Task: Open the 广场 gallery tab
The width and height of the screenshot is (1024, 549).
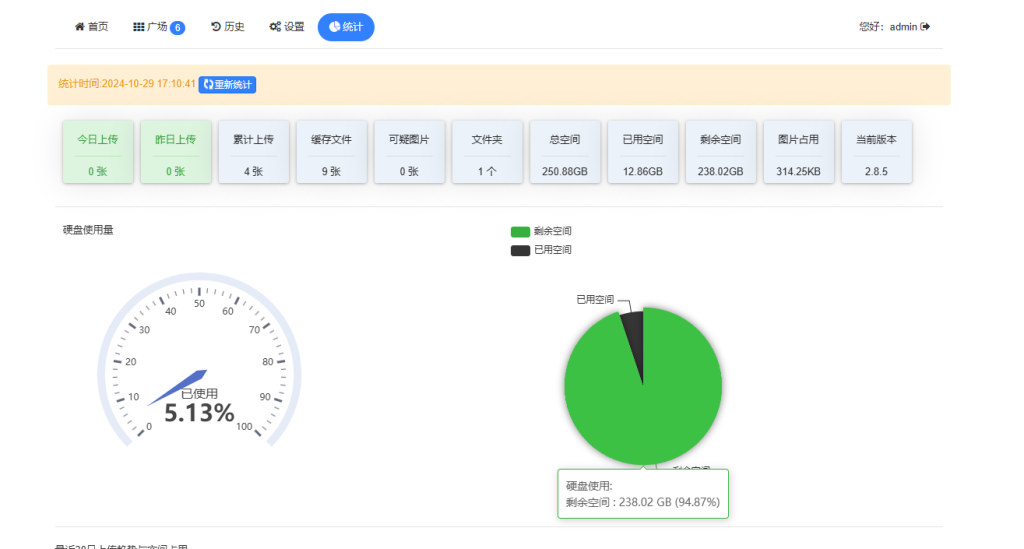Action: pyautogui.click(x=159, y=27)
